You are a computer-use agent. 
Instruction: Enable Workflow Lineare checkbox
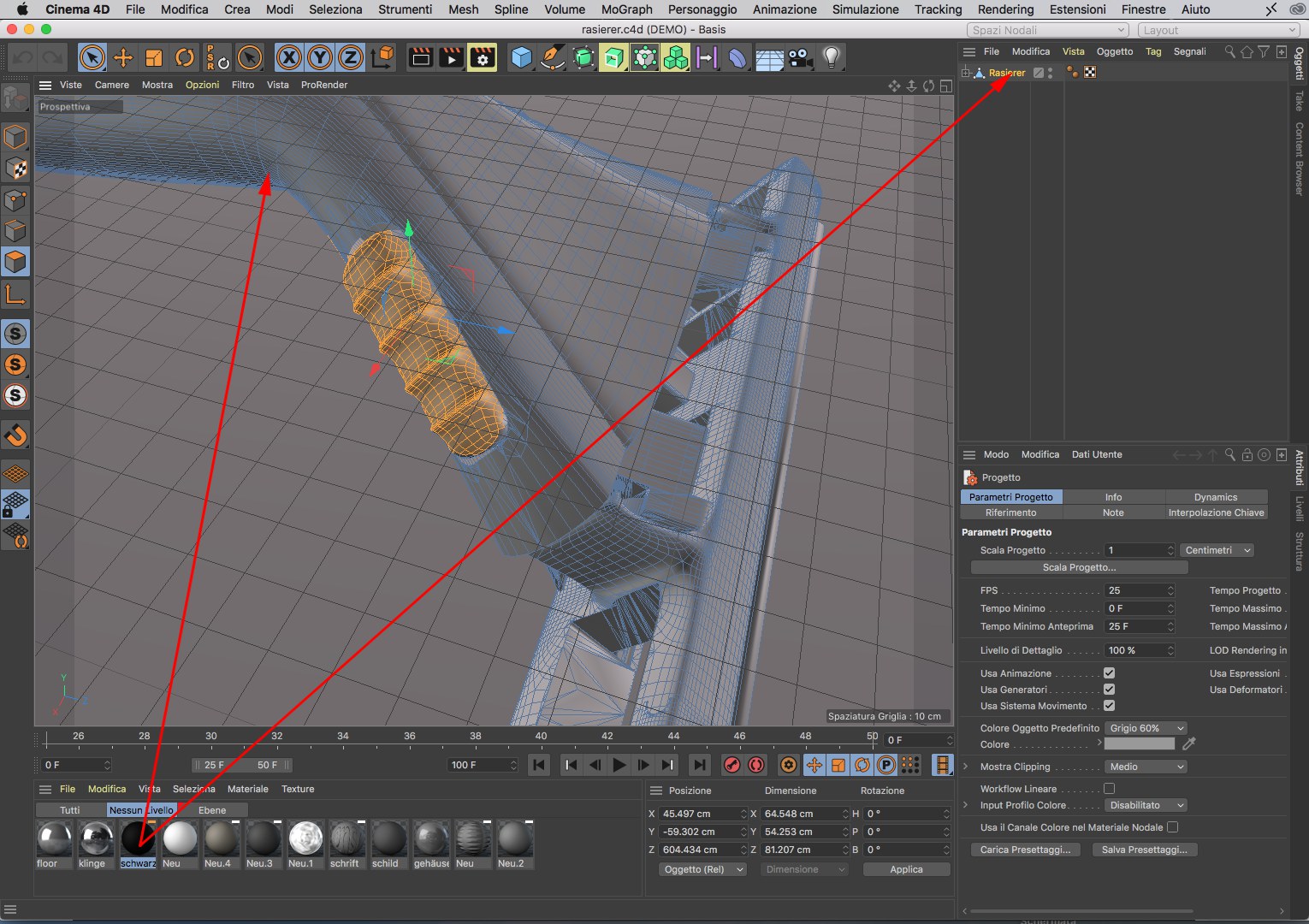coord(1109,789)
